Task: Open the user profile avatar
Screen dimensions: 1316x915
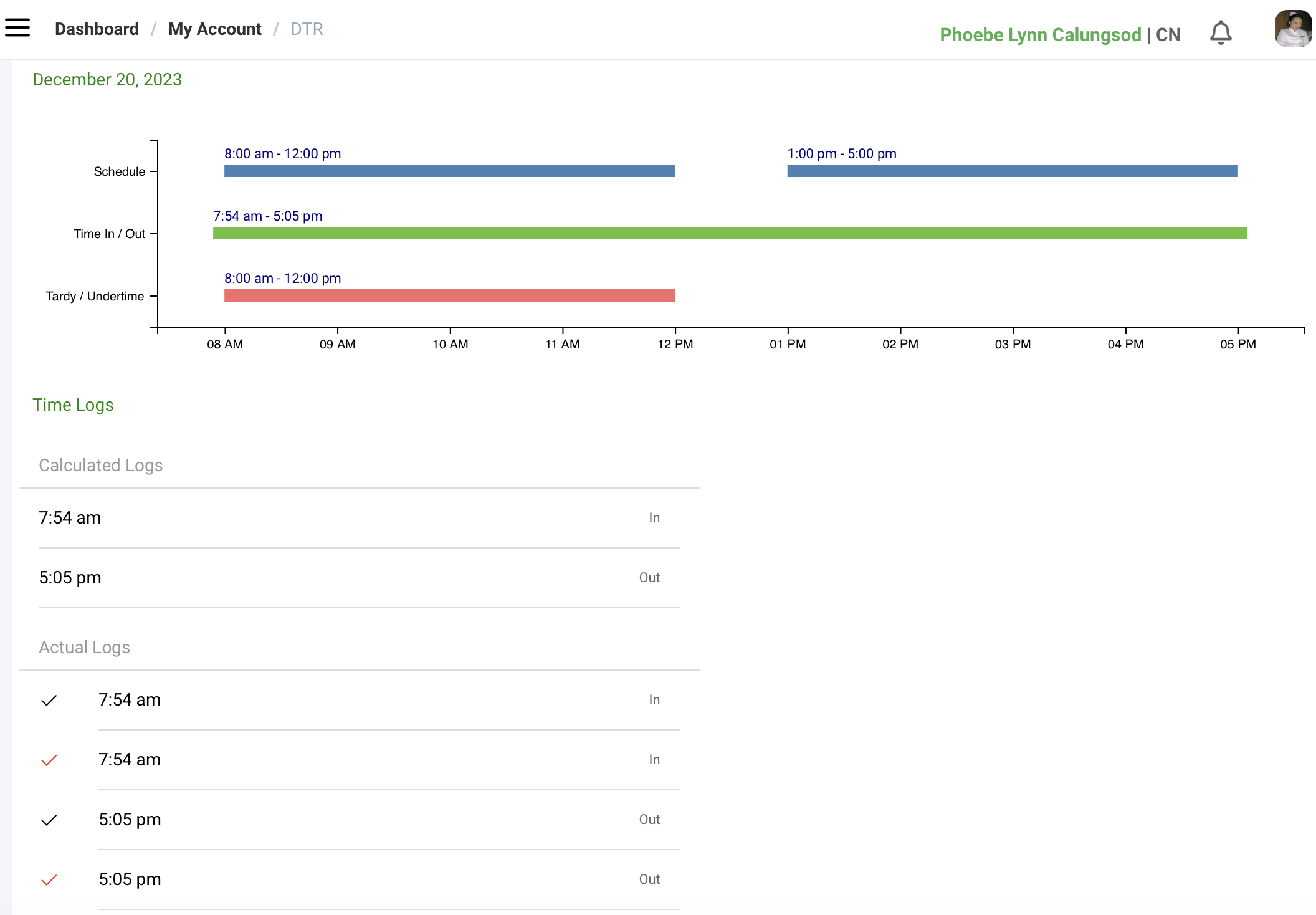Action: pyautogui.click(x=1293, y=29)
